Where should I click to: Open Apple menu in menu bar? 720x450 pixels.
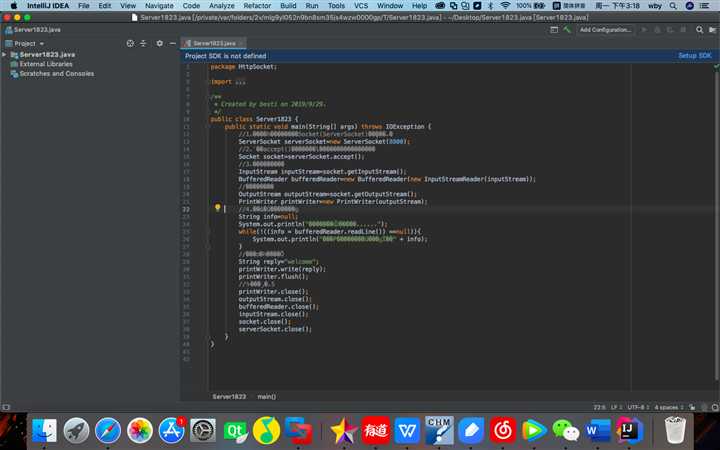pyautogui.click(x=13, y=6)
